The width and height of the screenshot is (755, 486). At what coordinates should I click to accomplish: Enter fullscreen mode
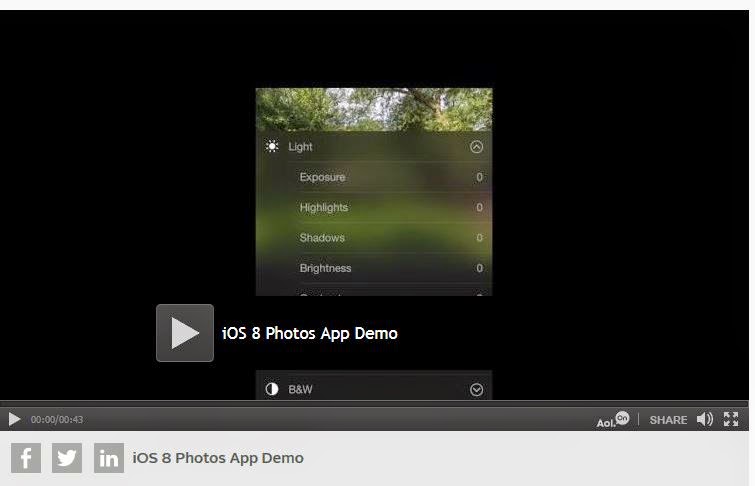click(x=731, y=419)
